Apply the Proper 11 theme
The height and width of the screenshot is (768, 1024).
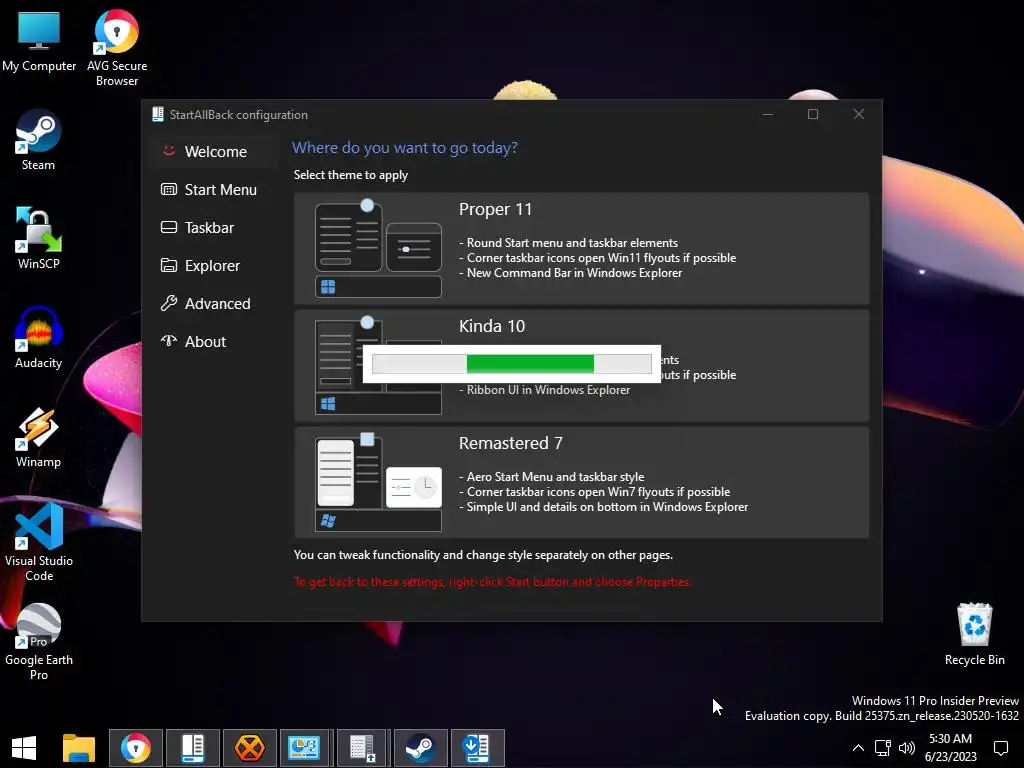point(581,248)
